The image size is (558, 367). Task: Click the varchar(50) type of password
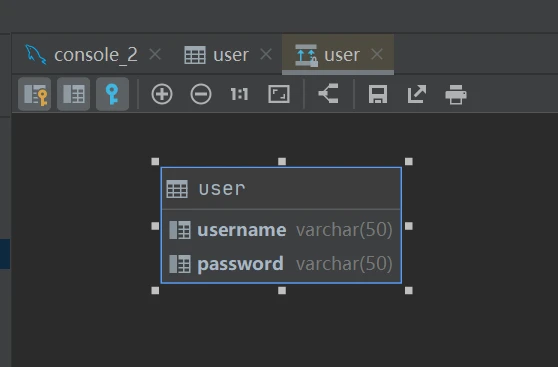[344, 264]
